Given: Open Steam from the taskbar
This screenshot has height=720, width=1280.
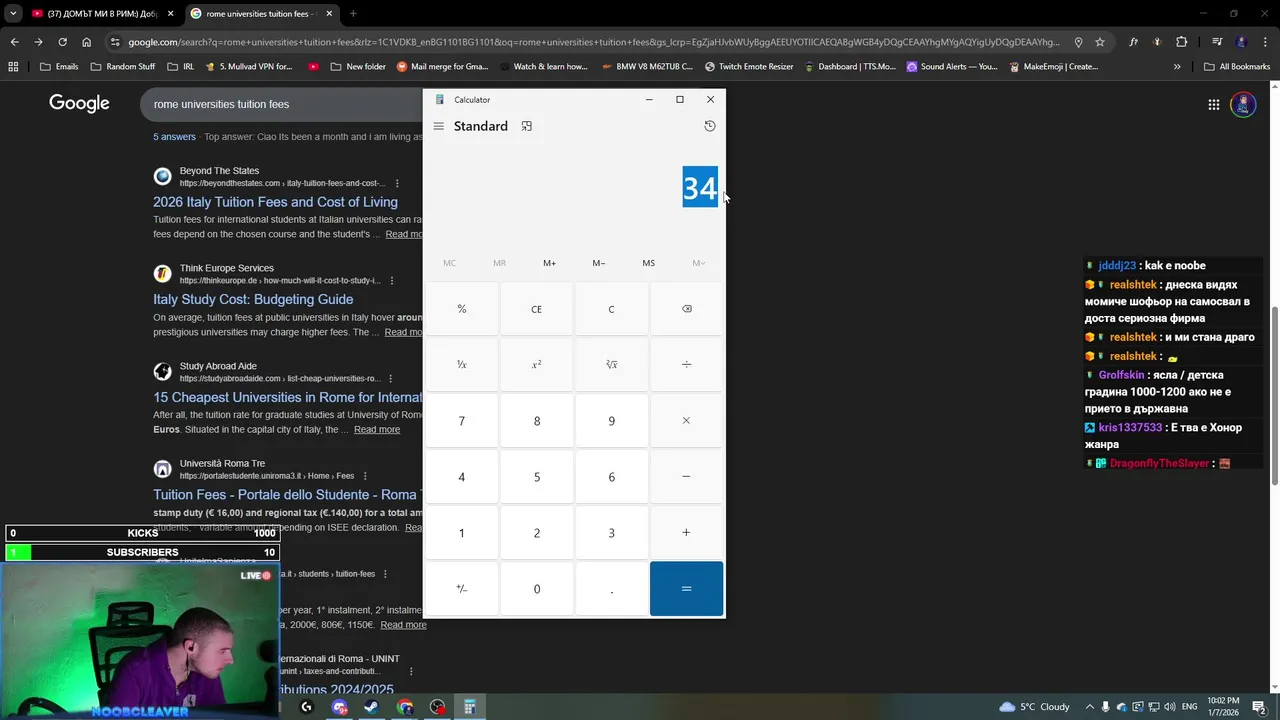Looking at the screenshot, I should [371, 707].
